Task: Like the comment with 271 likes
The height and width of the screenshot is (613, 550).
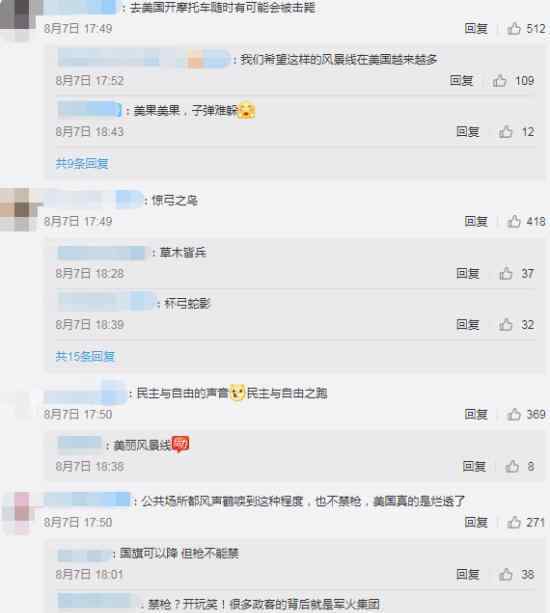Action: pyautogui.click(x=514, y=522)
